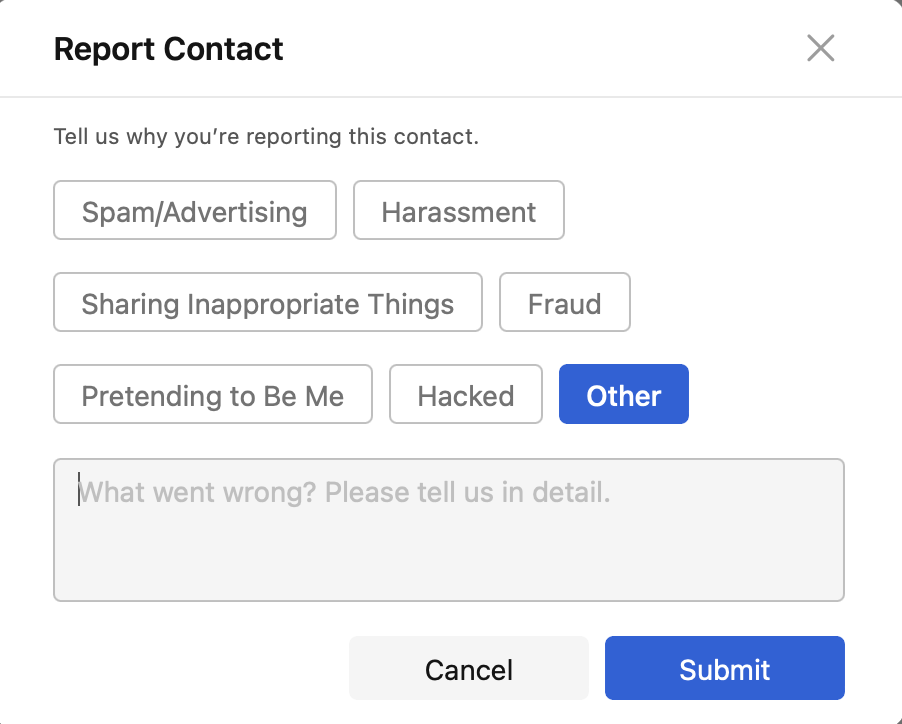Viewport: 902px width, 724px height.
Task: Cancel the contact report
Action: pos(468,669)
